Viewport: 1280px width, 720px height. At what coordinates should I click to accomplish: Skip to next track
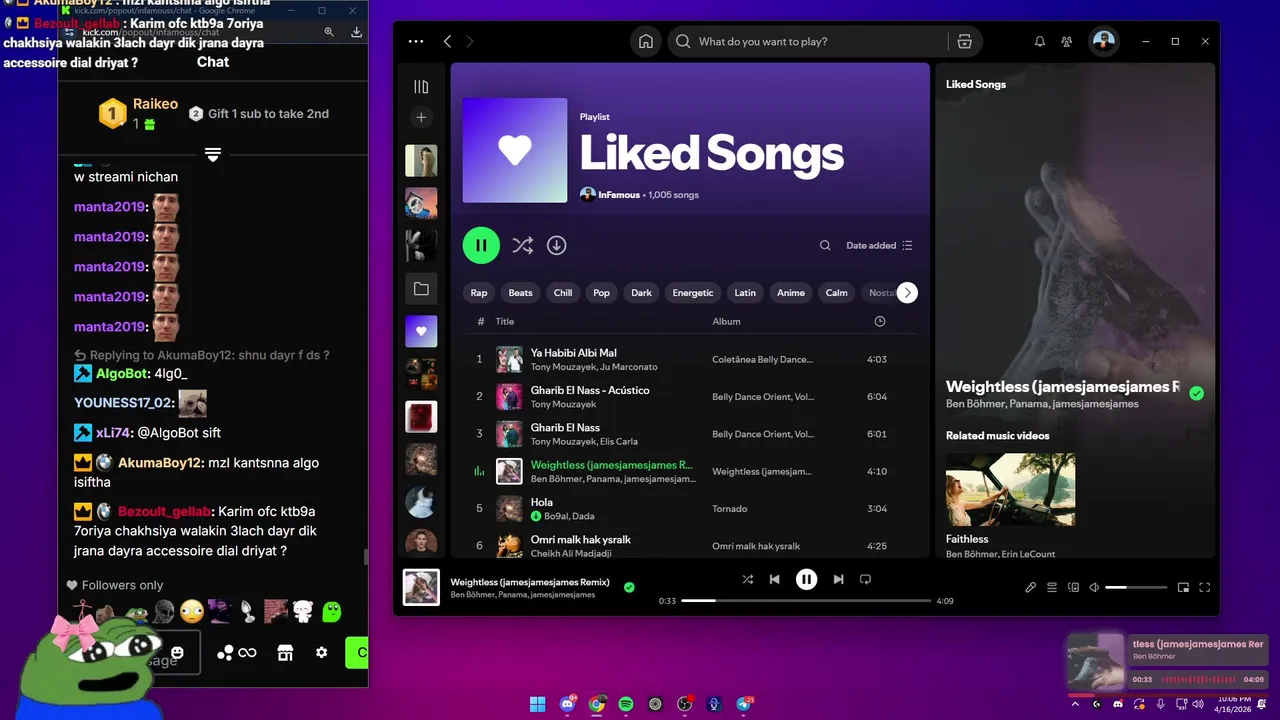point(838,579)
